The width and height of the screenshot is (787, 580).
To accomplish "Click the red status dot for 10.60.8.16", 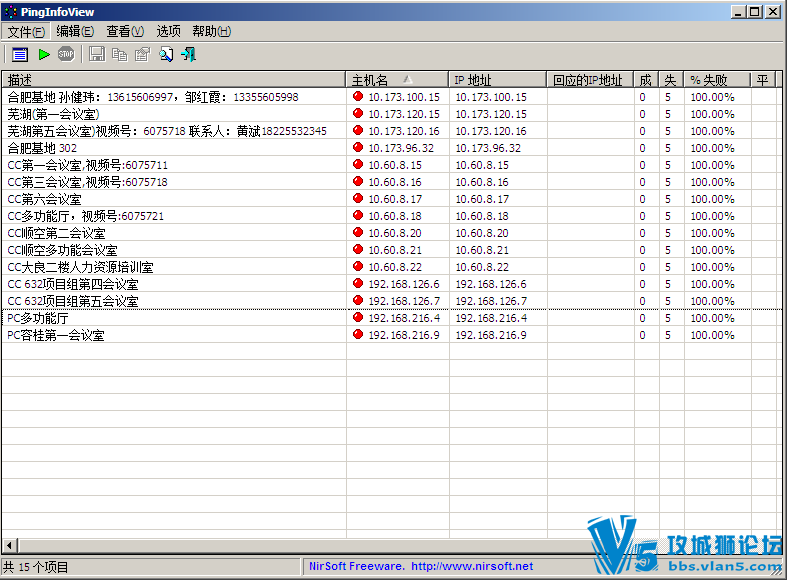I will 358,182.
